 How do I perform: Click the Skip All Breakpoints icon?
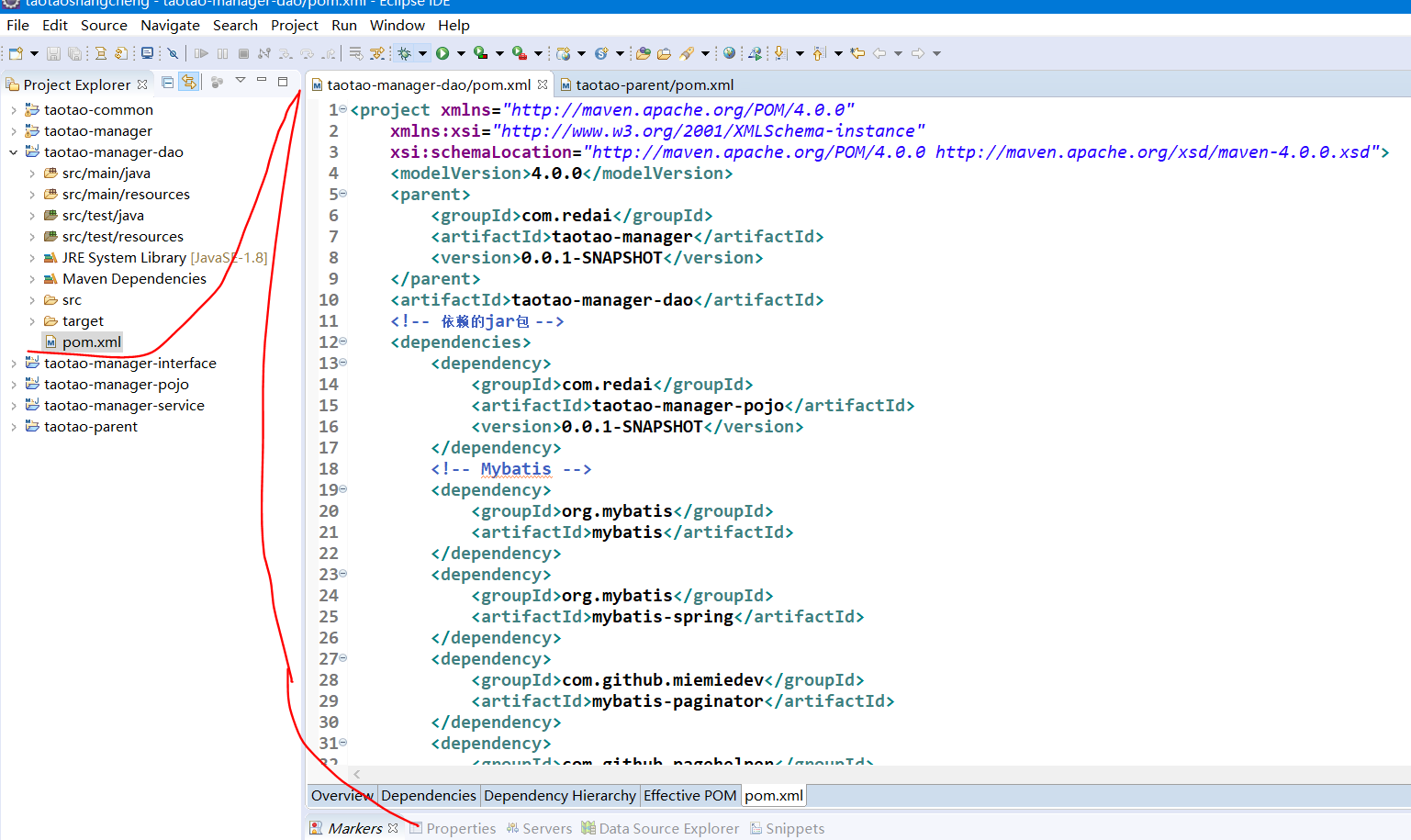(x=173, y=53)
